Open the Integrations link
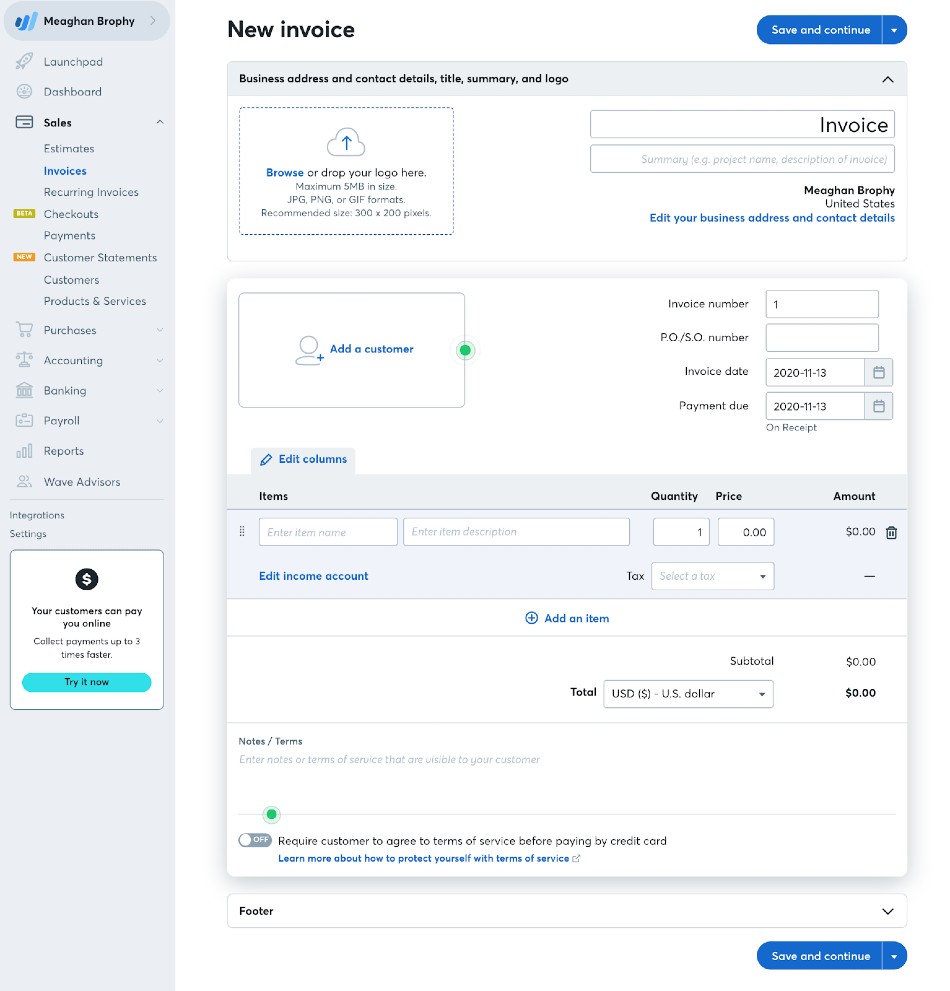The height and width of the screenshot is (991, 950). [x=37, y=515]
